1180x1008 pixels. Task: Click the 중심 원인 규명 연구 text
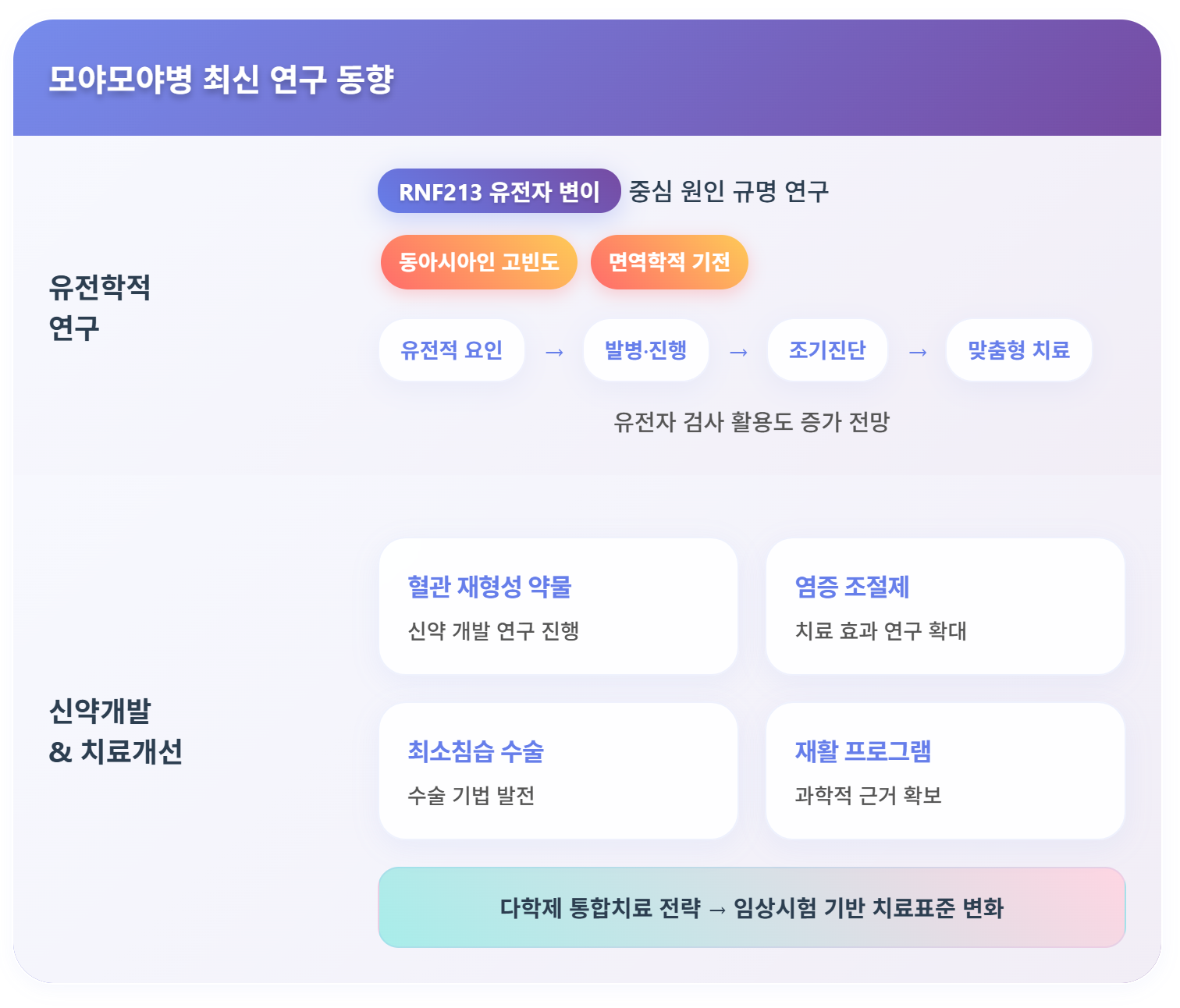pyautogui.click(x=729, y=191)
